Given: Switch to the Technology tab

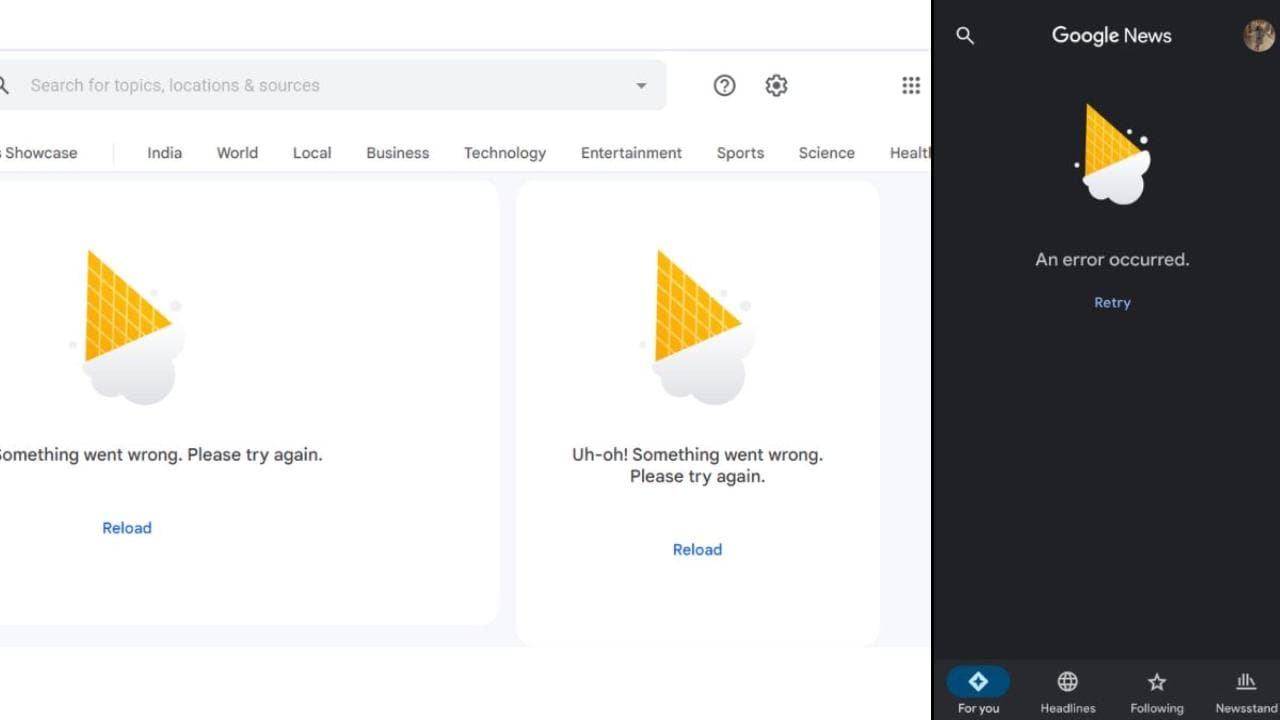Looking at the screenshot, I should point(505,153).
